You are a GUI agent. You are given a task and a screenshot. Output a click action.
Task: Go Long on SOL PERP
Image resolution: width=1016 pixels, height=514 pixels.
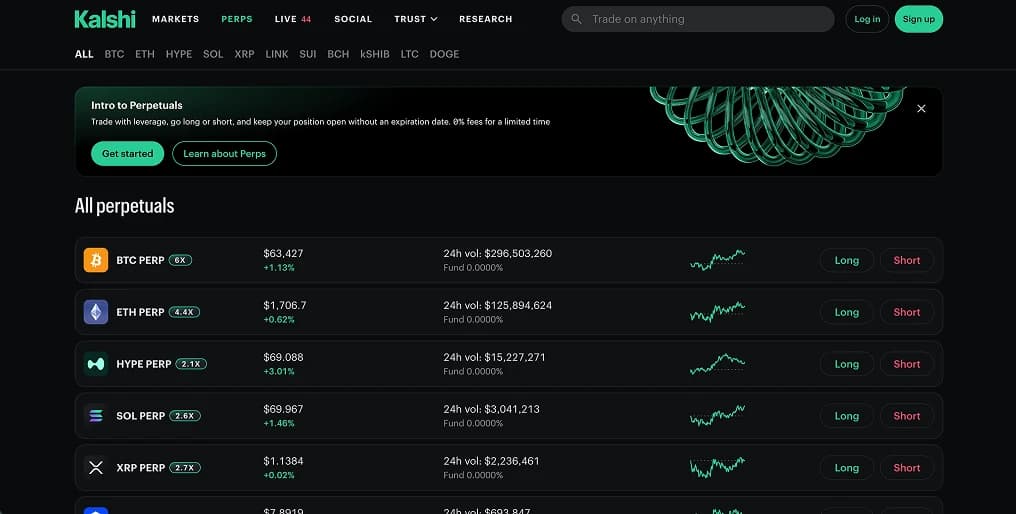click(846, 415)
